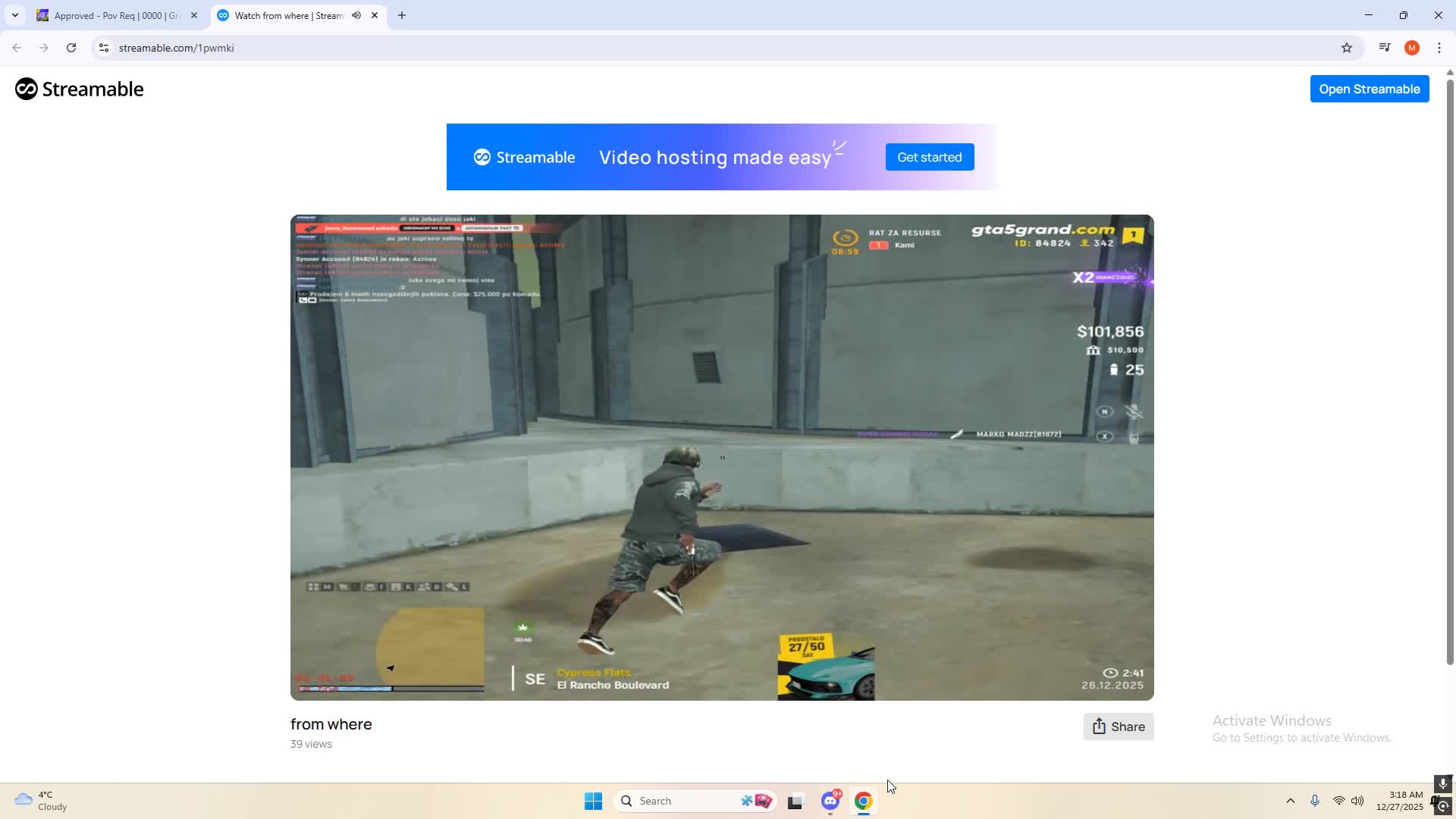Click the microphone icon in system tray
This screenshot has height=819, width=1456.
[1316, 801]
